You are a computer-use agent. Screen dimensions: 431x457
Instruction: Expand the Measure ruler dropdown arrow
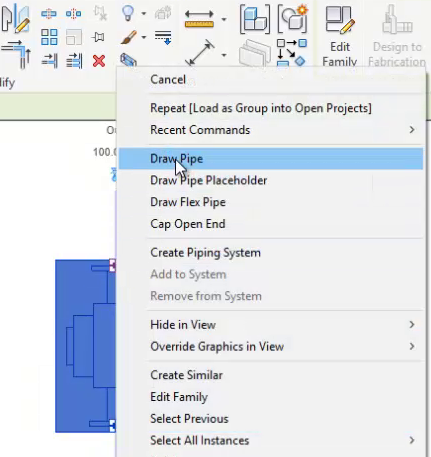click(x=224, y=19)
